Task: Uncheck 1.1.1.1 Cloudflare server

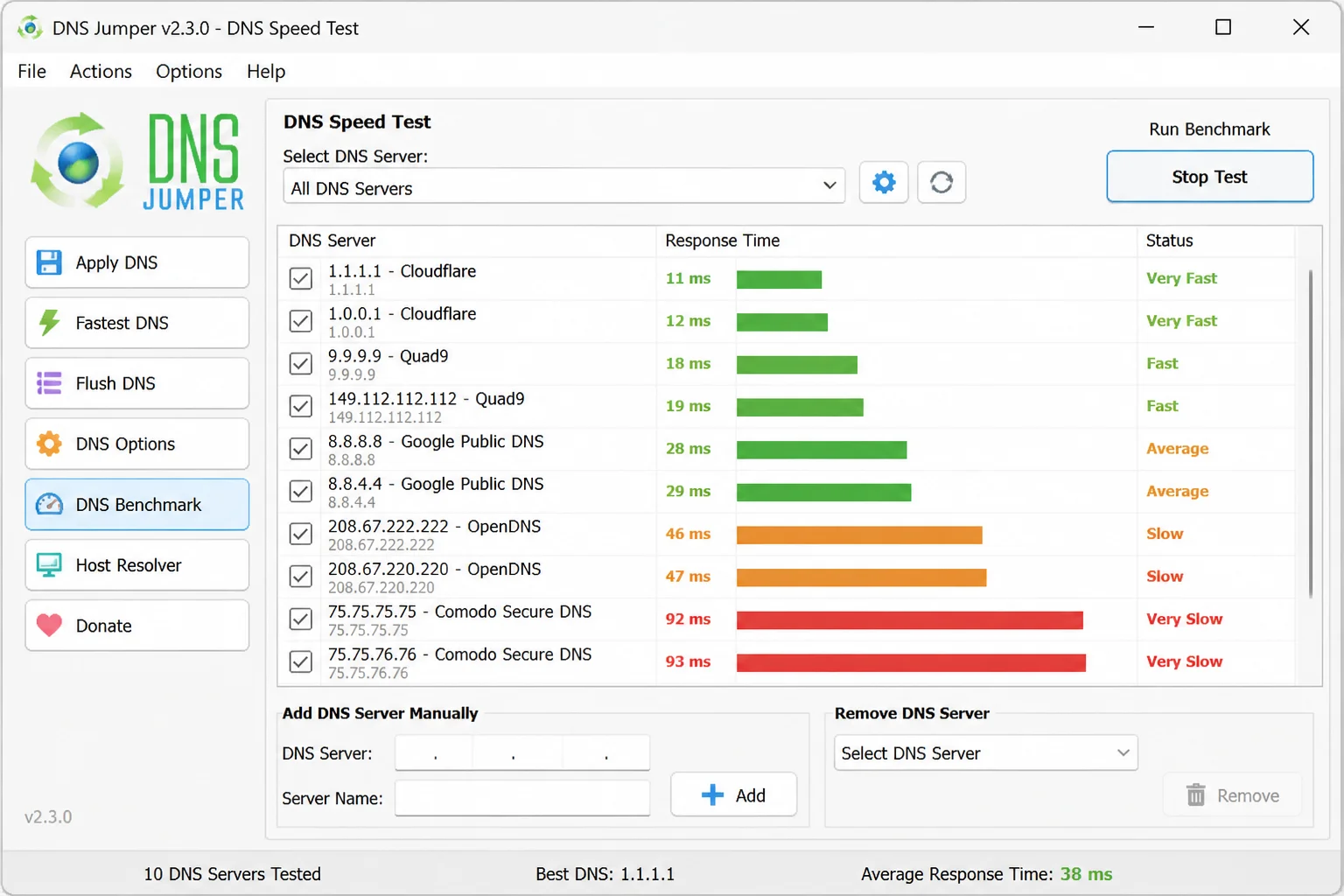Action: click(300, 278)
